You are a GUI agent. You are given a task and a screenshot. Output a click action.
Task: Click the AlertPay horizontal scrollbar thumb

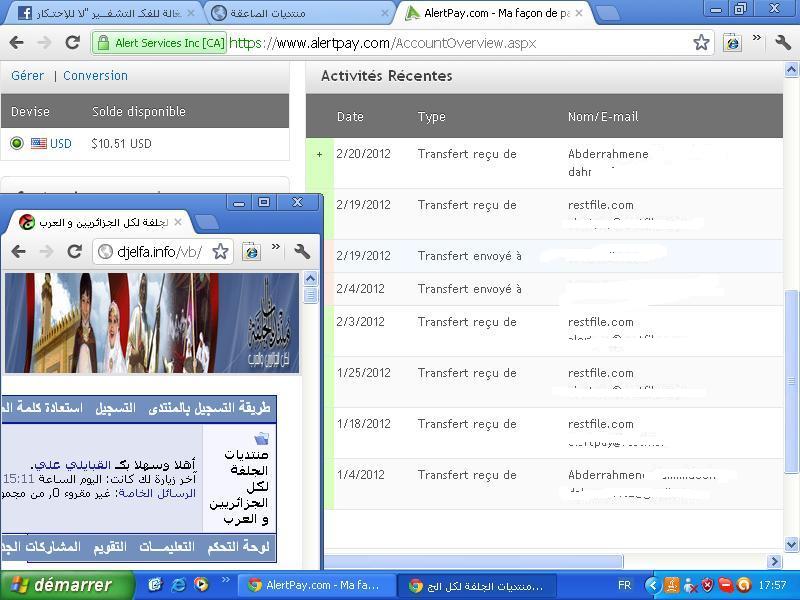pyautogui.click(x=473, y=561)
